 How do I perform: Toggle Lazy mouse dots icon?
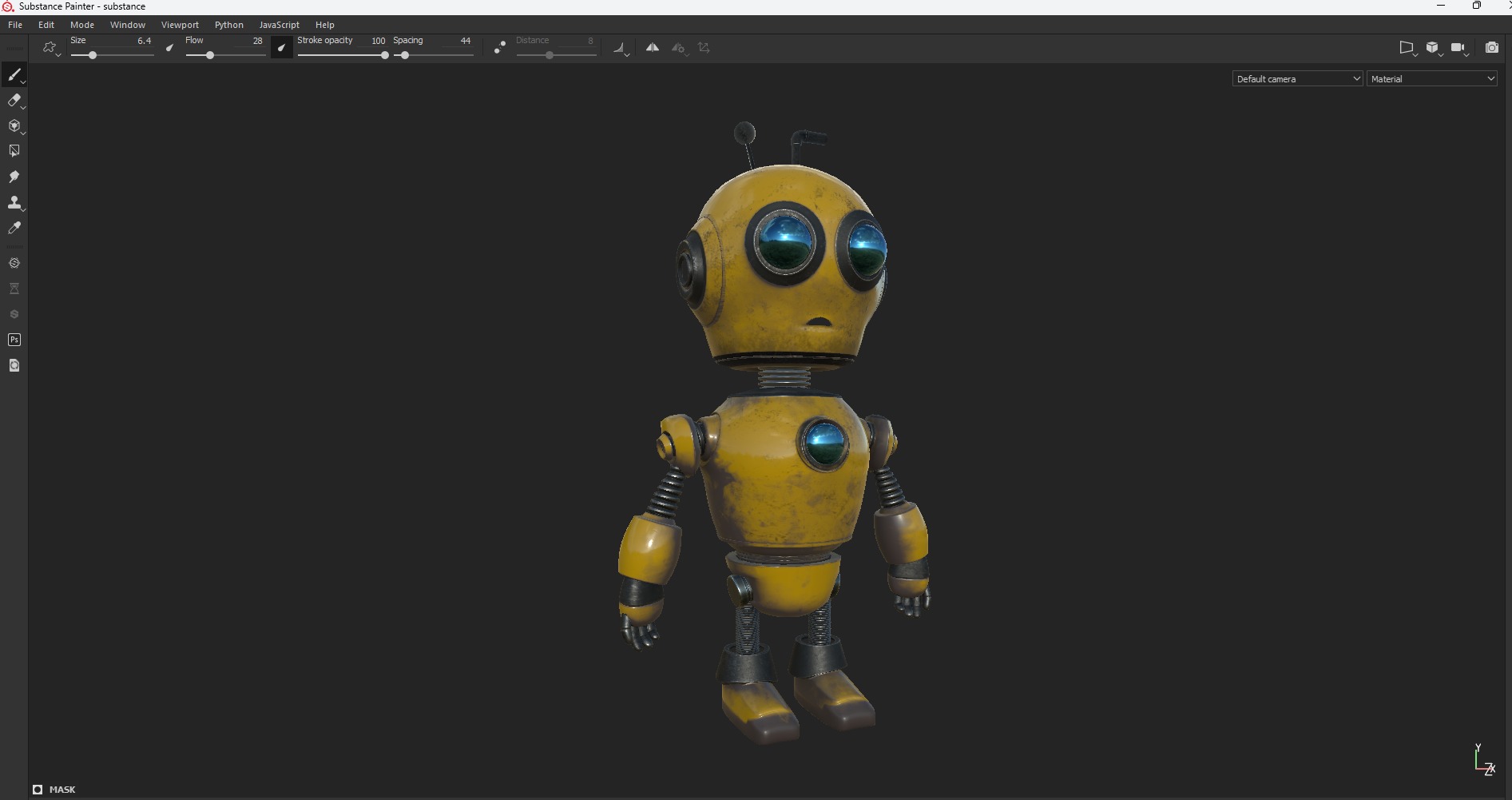pyautogui.click(x=499, y=48)
